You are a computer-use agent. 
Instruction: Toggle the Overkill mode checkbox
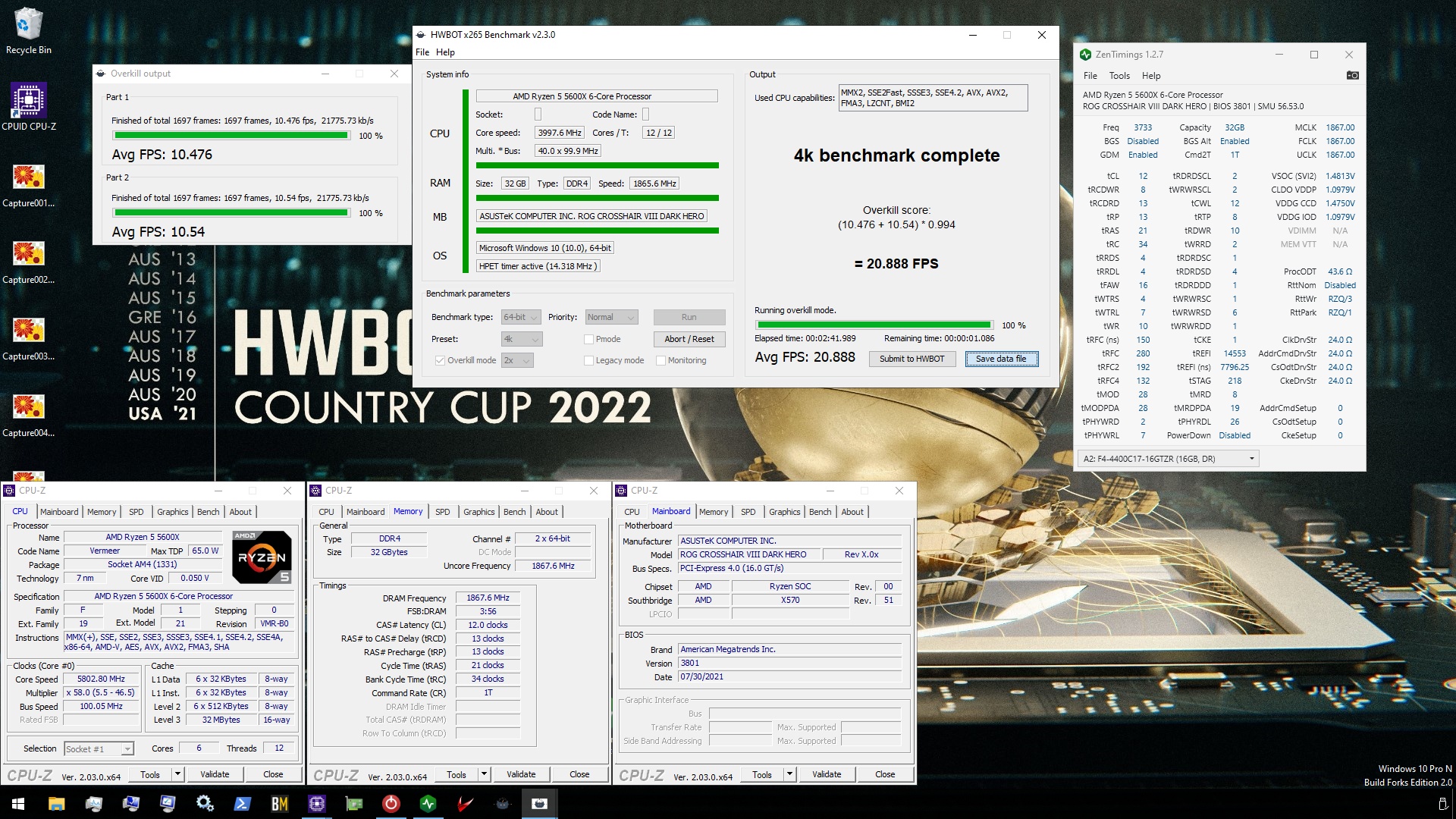click(440, 360)
